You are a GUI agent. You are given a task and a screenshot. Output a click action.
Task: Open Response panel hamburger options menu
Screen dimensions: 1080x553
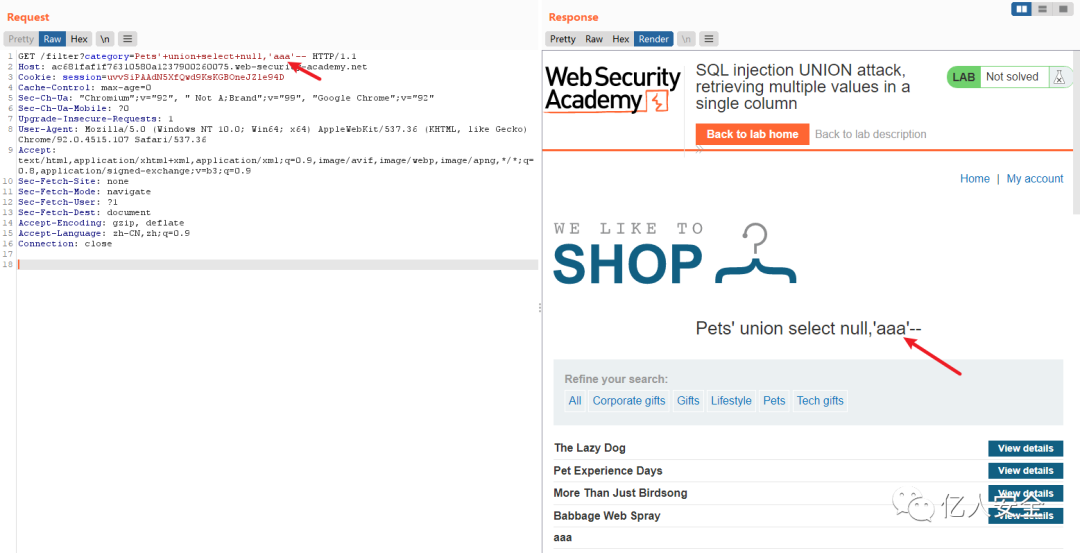709,39
